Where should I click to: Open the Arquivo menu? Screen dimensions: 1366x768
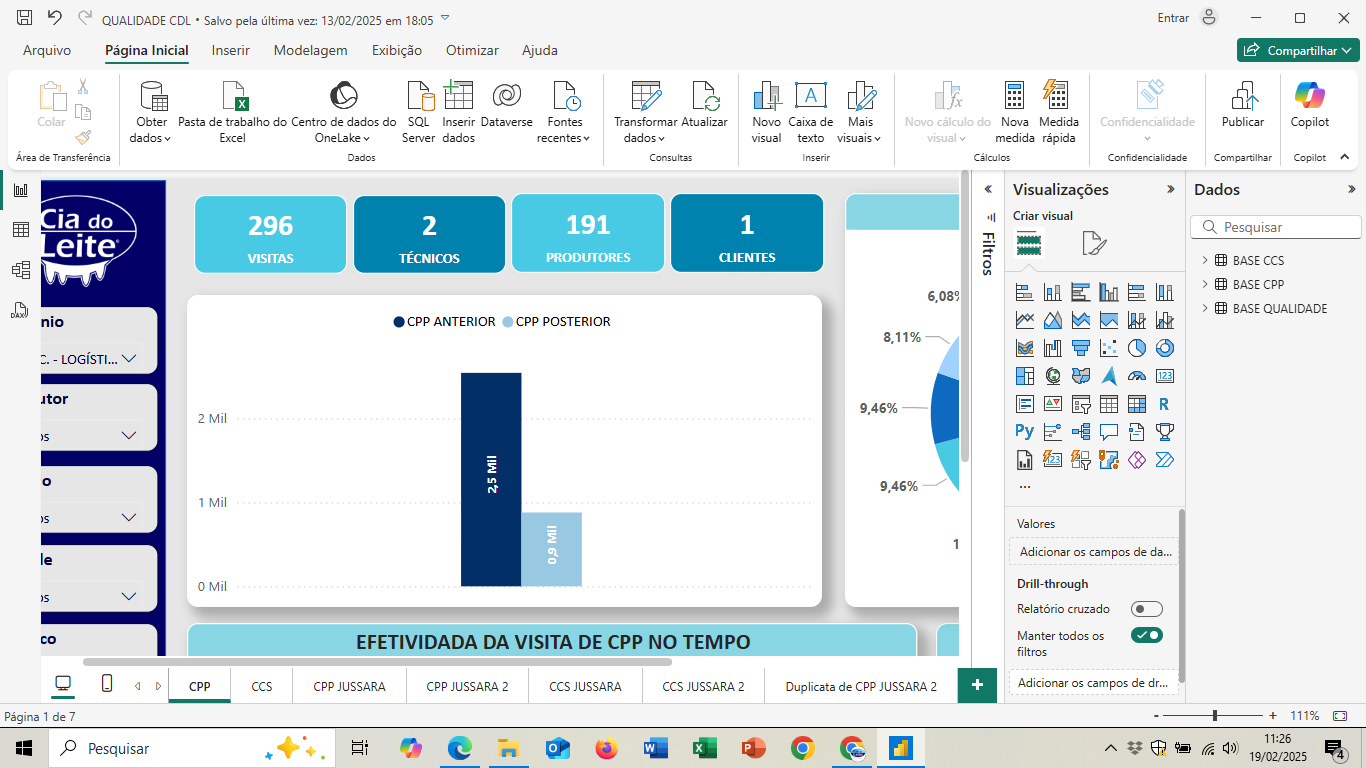coord(47,50)
